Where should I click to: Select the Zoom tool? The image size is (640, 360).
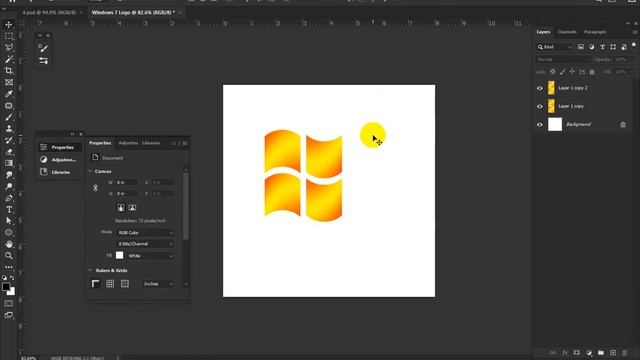(x=9, y=256)
